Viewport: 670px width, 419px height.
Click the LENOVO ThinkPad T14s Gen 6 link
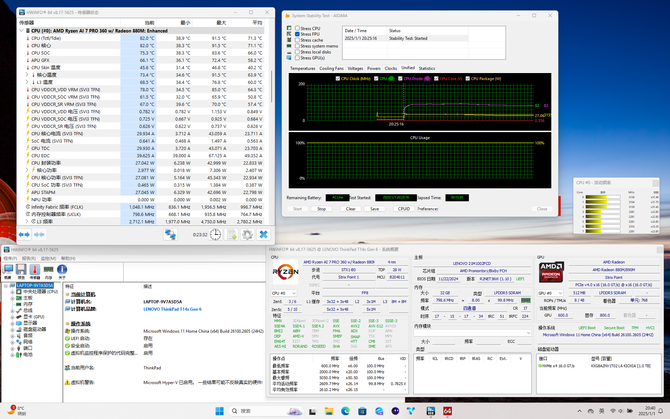tap(172, 309)
